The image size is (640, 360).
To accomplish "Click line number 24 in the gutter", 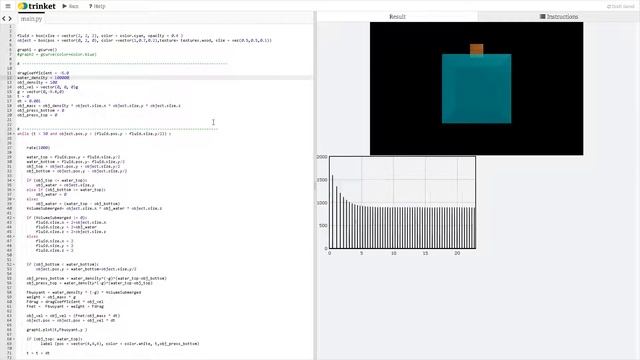I will [9, 133].
